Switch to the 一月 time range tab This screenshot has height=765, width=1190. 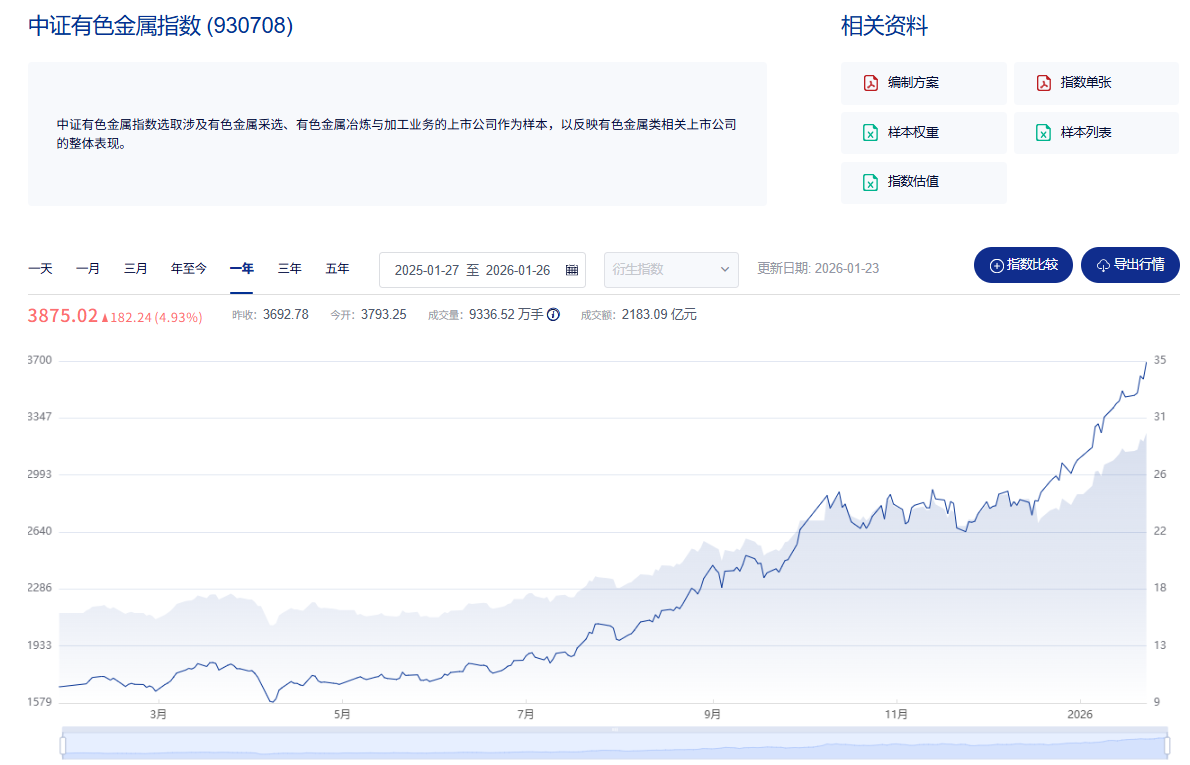point(88,268)
